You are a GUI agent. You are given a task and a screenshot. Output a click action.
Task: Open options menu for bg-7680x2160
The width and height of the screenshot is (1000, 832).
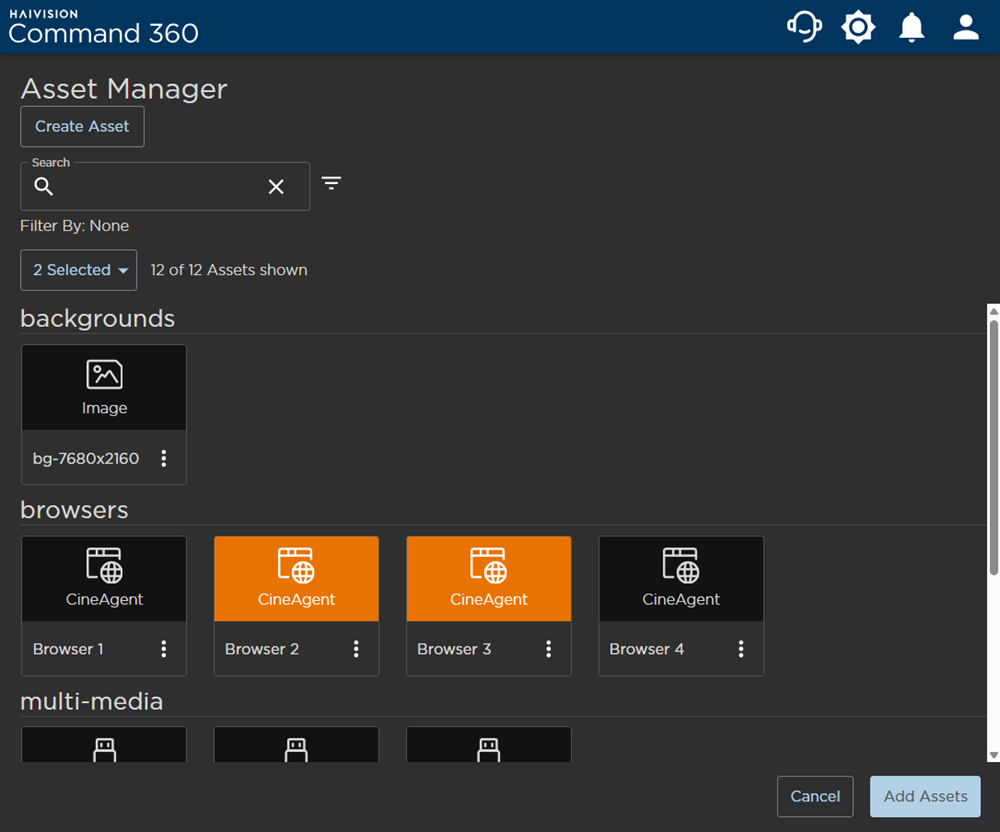pos(164,458)
